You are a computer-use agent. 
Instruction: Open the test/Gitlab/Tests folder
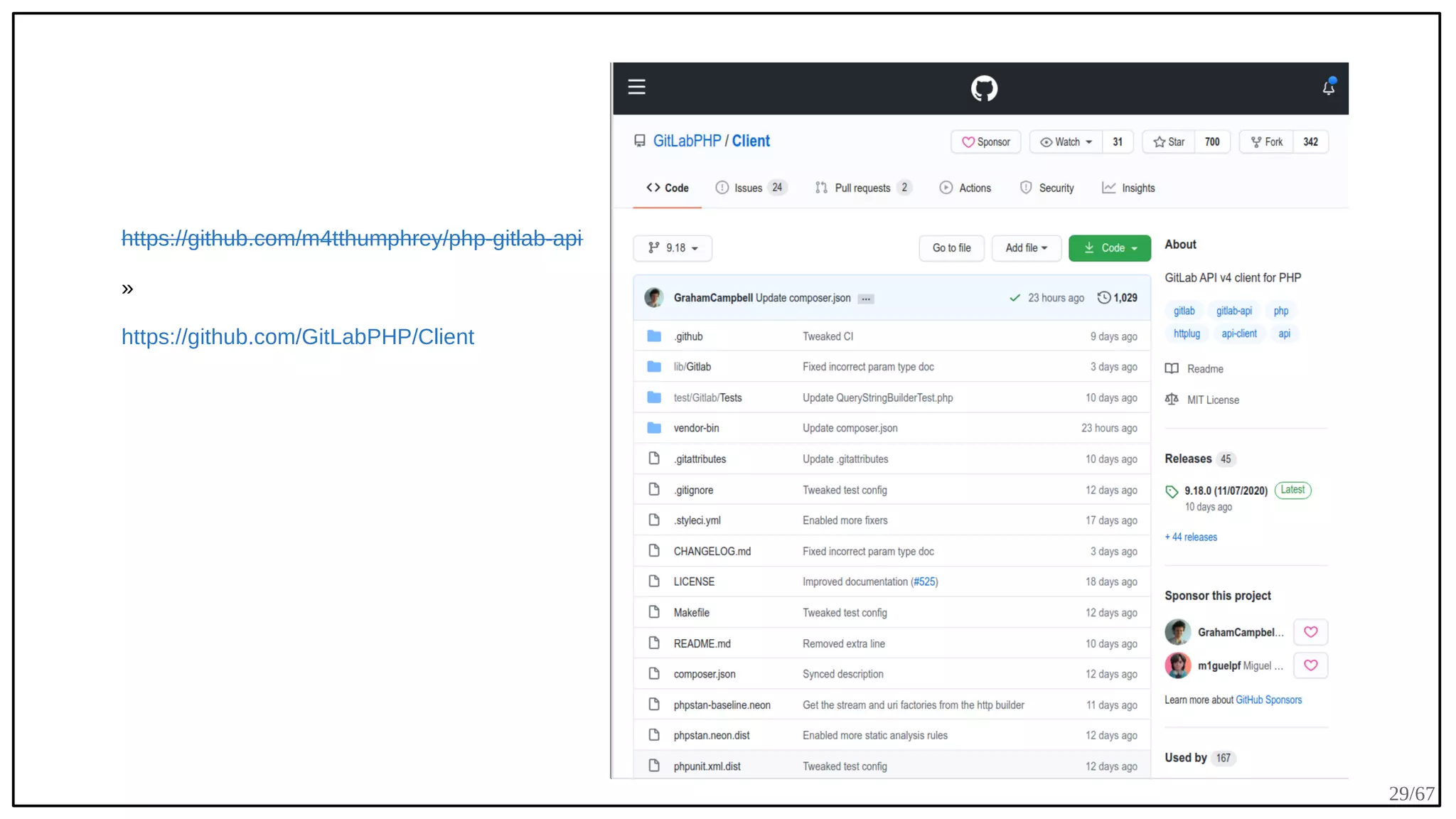point(707,397)
